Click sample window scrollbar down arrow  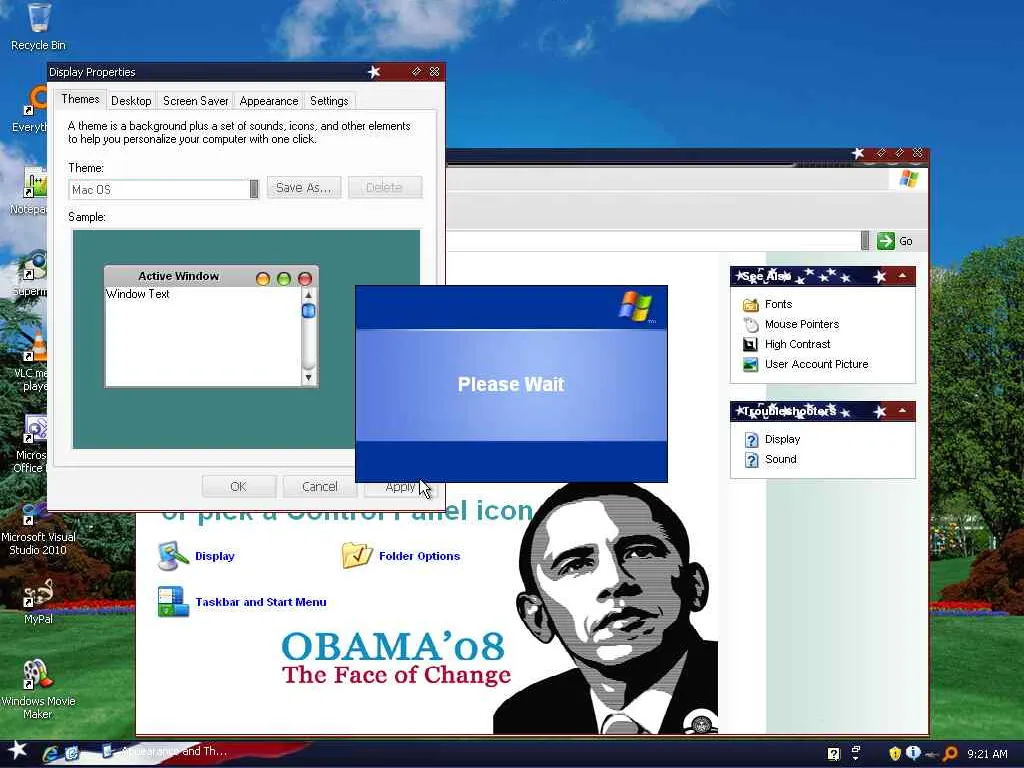point(309,377)
